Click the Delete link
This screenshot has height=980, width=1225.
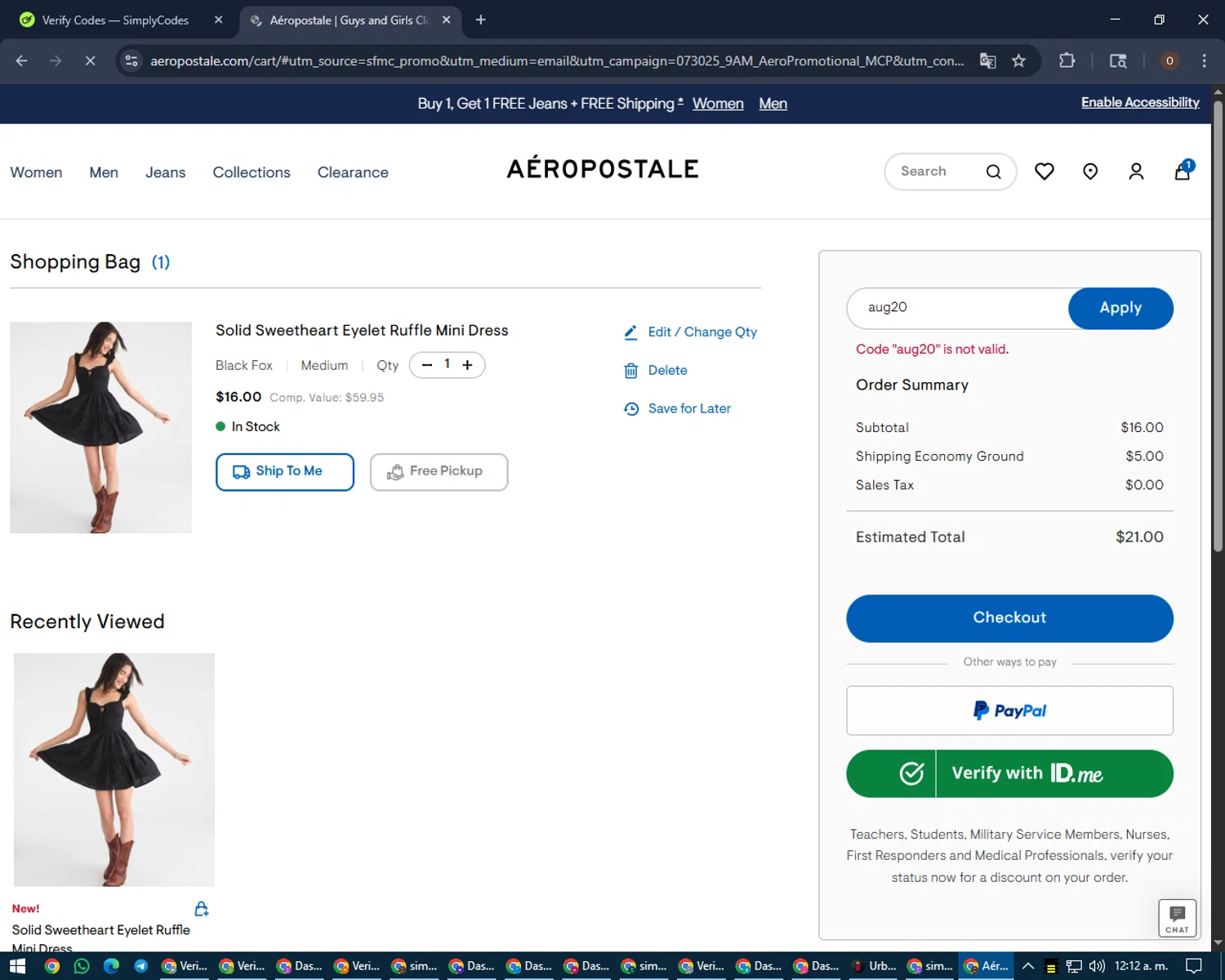pyautogui.click(x=667, y=371)
